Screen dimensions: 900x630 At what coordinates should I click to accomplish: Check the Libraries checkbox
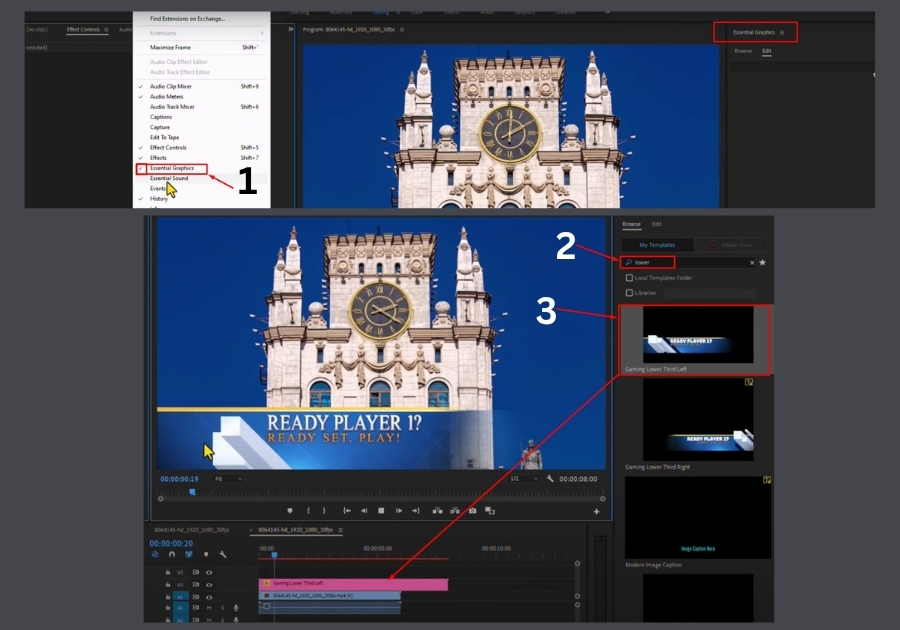[629, 293]
